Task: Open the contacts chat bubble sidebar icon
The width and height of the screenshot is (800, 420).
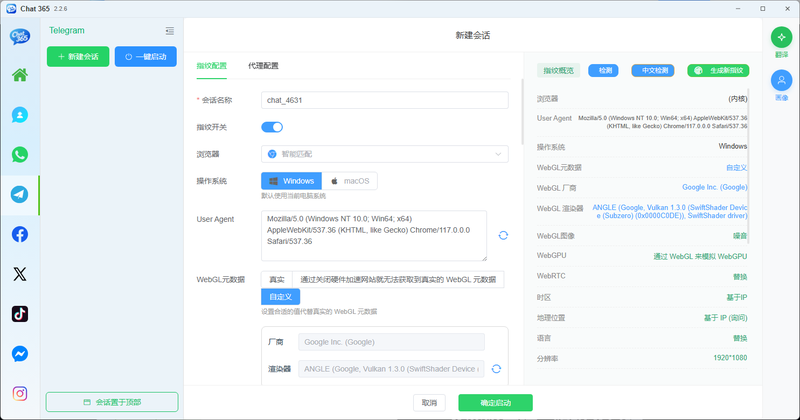Action: (x=20, y=115)
